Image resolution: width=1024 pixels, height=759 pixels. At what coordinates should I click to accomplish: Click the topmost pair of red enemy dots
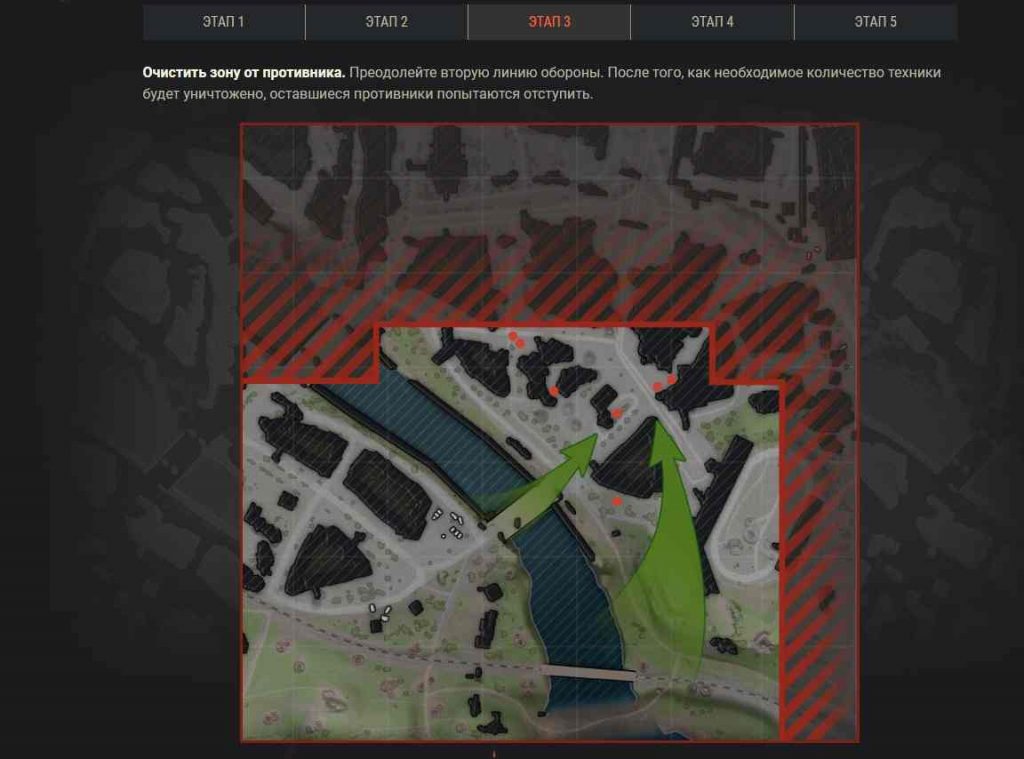[516, 339]
